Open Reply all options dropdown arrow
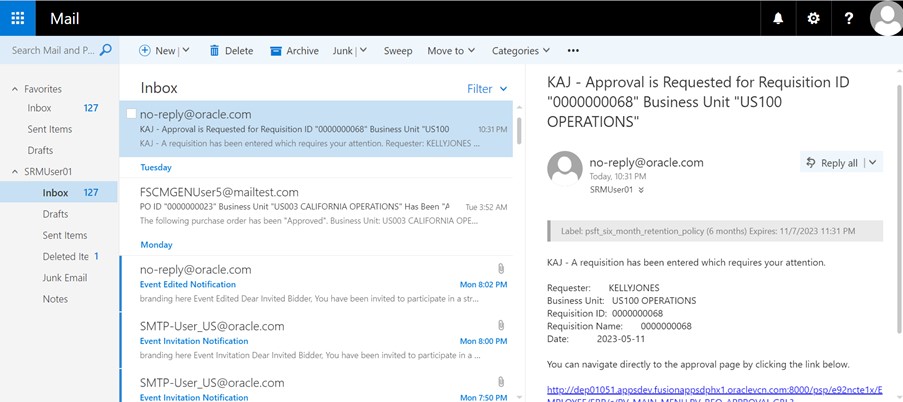This screenshot has height=402, width=903. pos(872,162)
